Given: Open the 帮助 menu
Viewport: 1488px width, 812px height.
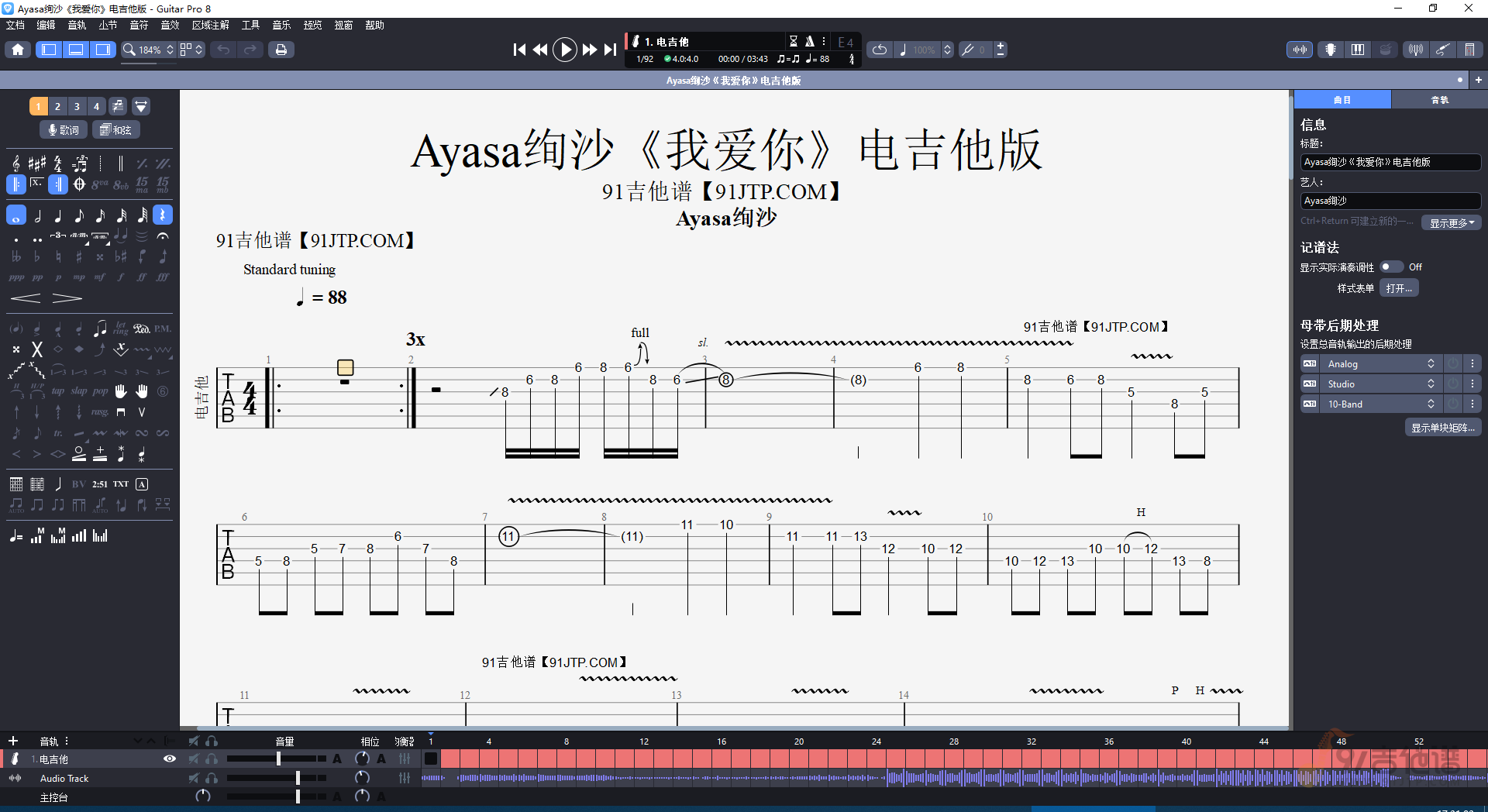Looking at the screenshot, I should [x=374, y=25].
